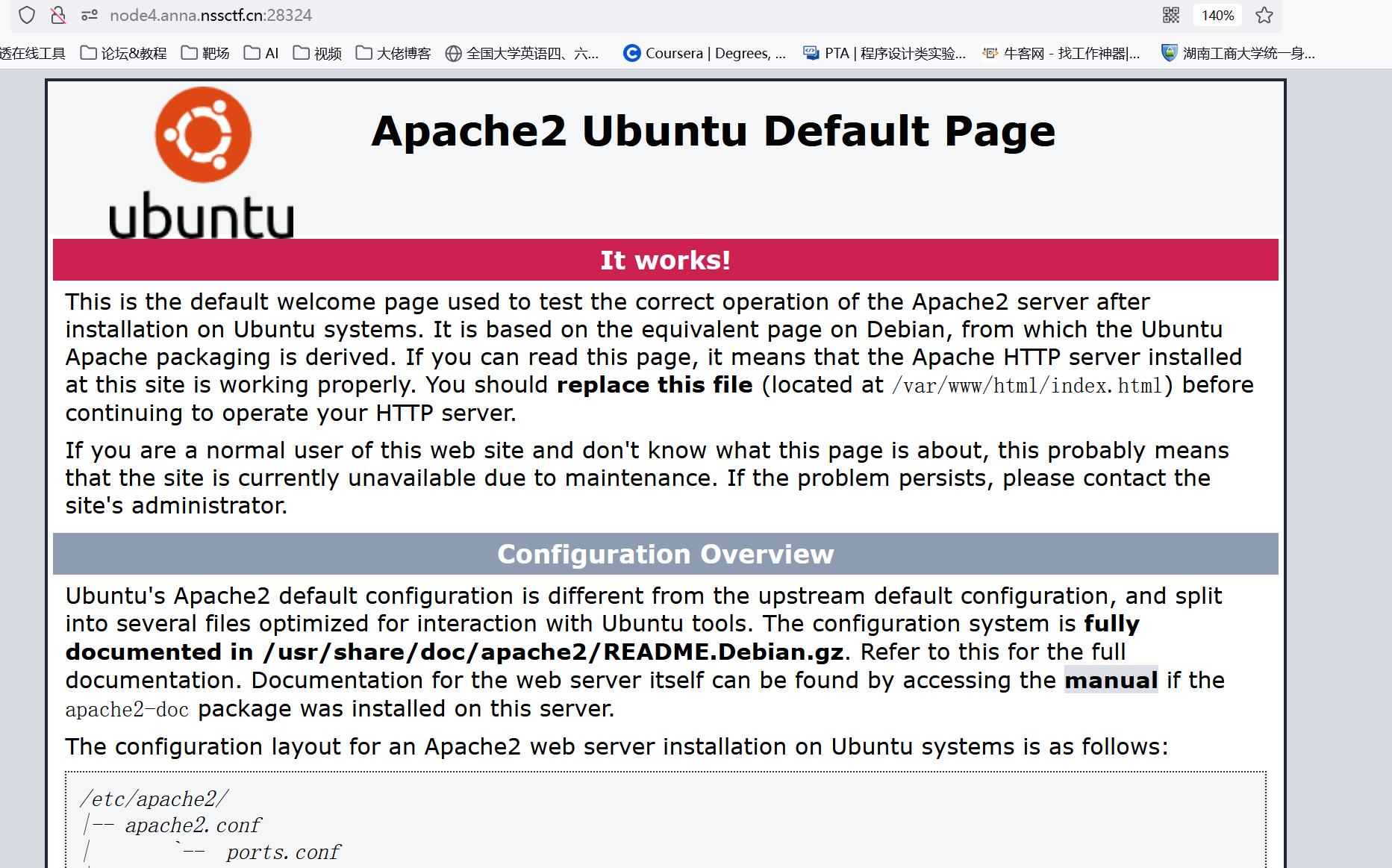
Task: Bookmark this page with the star icon
Action: pyautogui.click(x=1264, y=15)
